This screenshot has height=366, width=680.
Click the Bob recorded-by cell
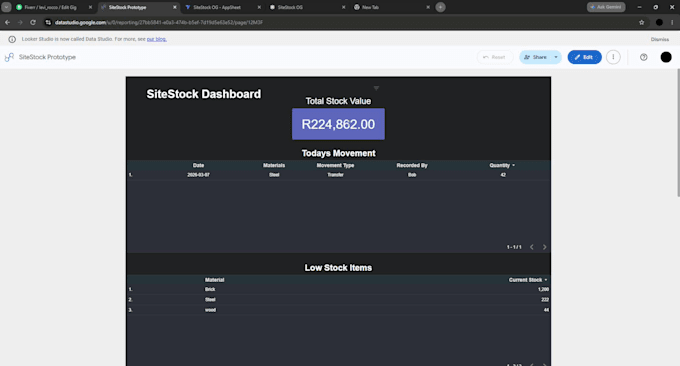(412, 175)
